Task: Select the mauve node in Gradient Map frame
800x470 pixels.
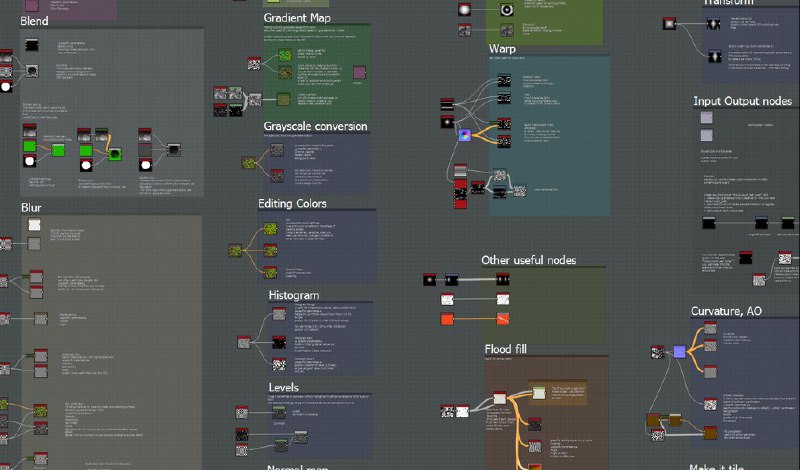Action: 359,72
